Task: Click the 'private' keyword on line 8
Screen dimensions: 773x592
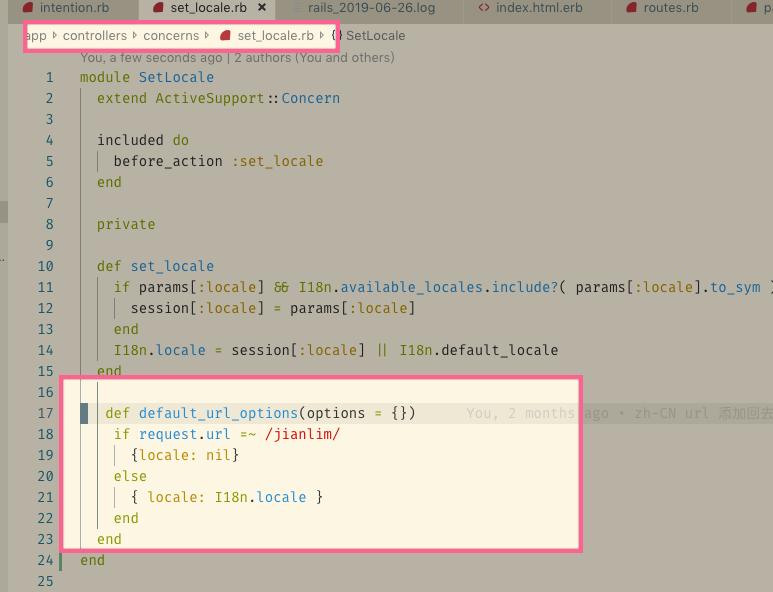Action: pyautogui.click(x=126, y=225)
